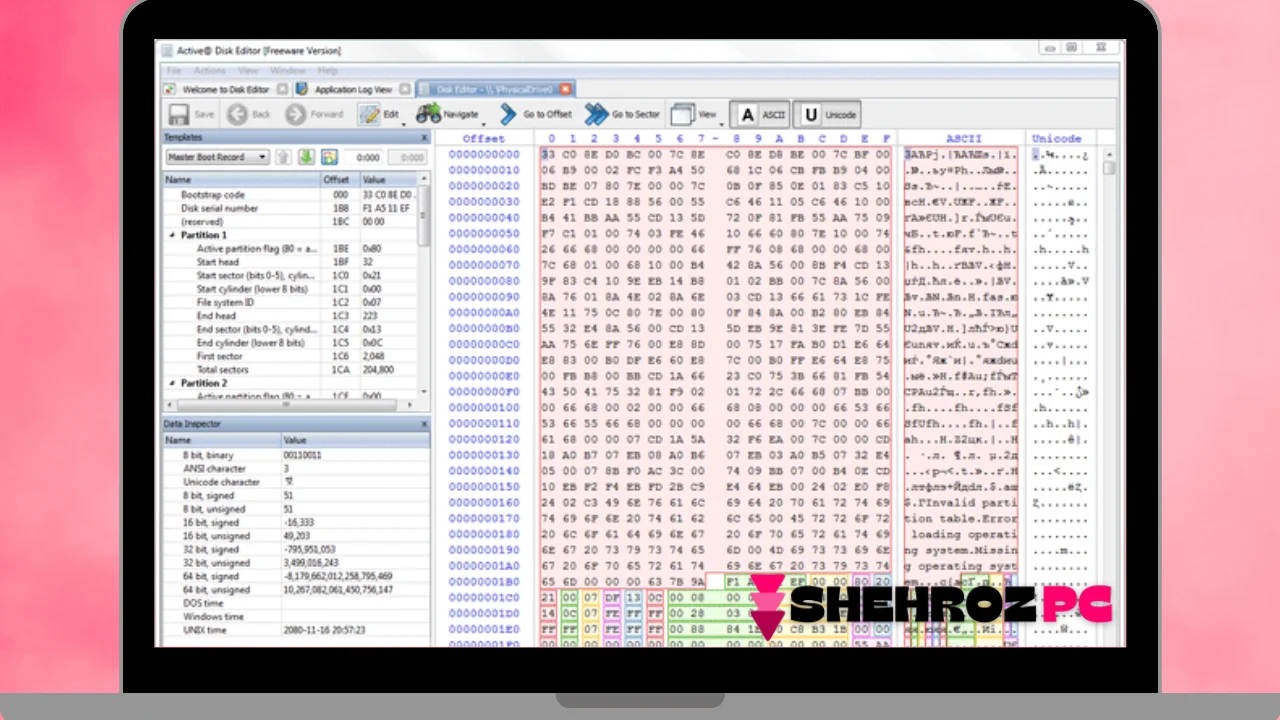Switch to Welcome to Disk Editor tab
This screenshot has width=1280, height=720.
point(226,89)
